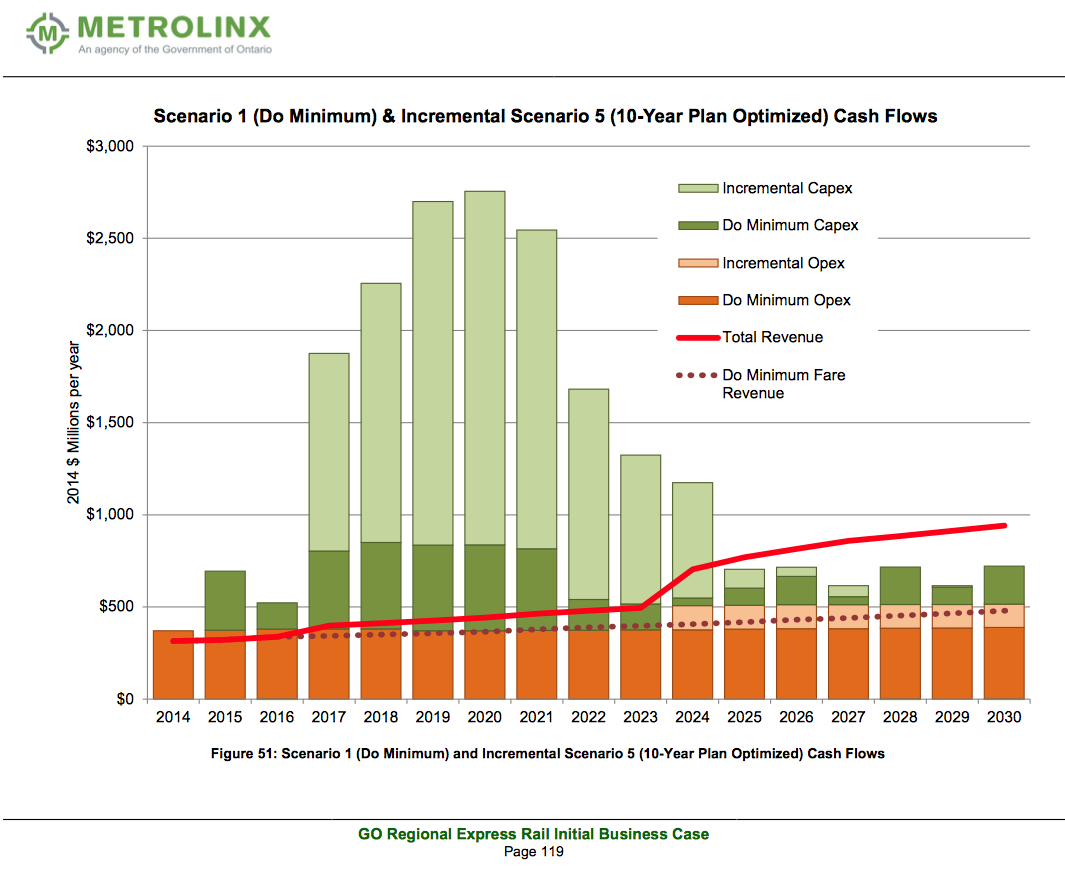Click the Figure 51 caption text
Viewport: 1065px width, 873px height.
547,753
